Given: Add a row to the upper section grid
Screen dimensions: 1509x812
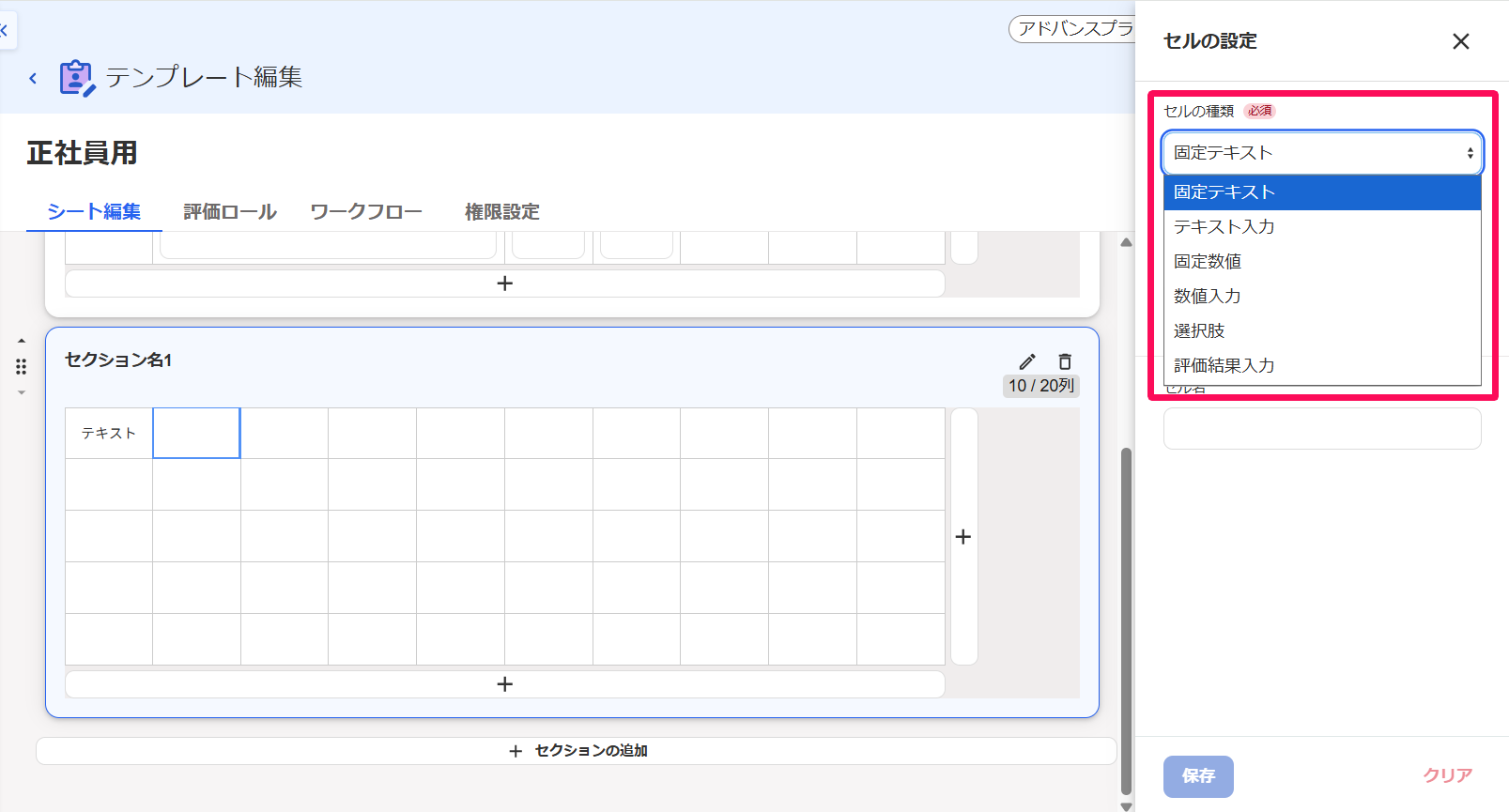Looking at the screenshot, I should [x=504, y=283].
